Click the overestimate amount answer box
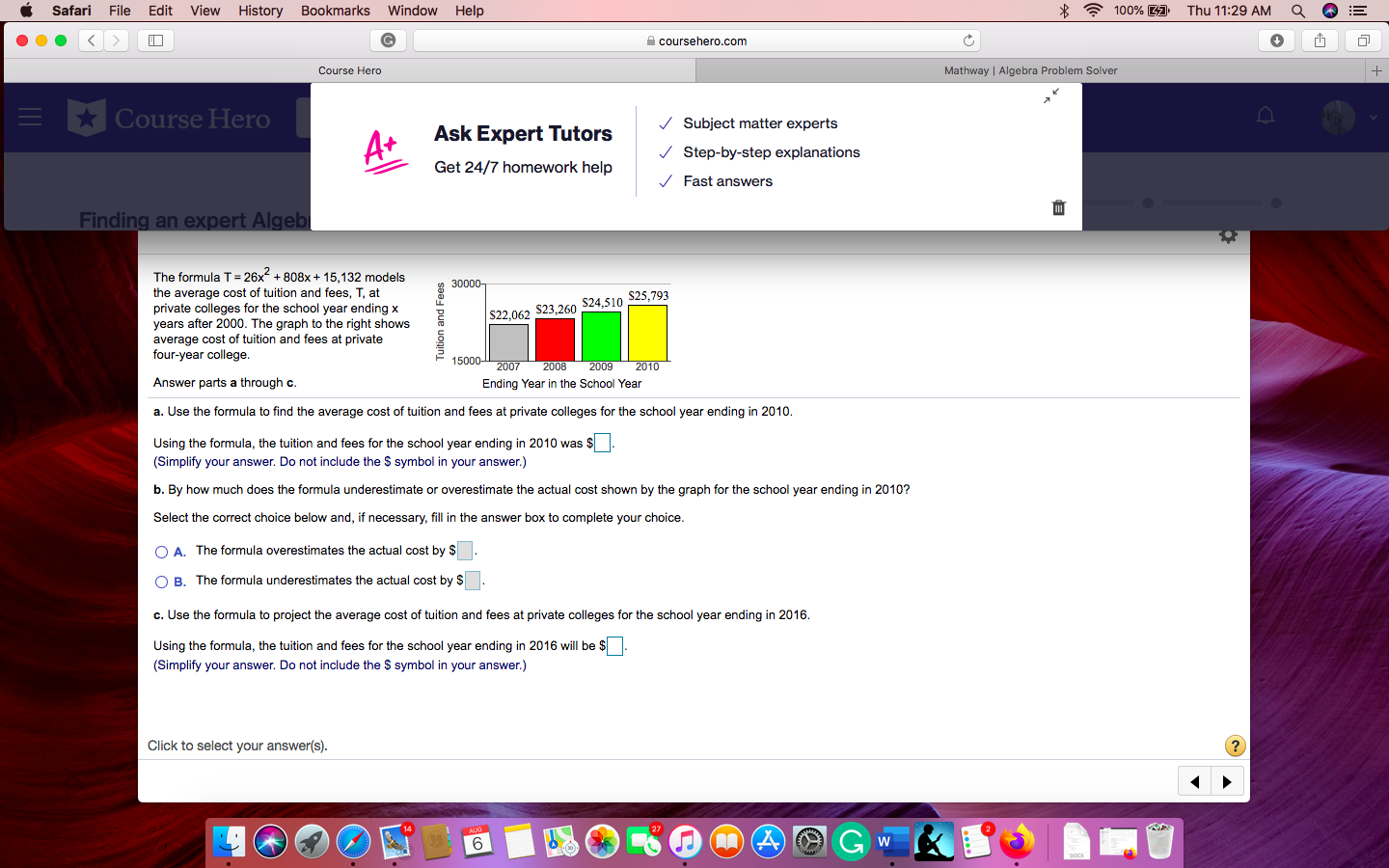The height and width of the screenshot is (868, 1389). (x=465, y=551)
